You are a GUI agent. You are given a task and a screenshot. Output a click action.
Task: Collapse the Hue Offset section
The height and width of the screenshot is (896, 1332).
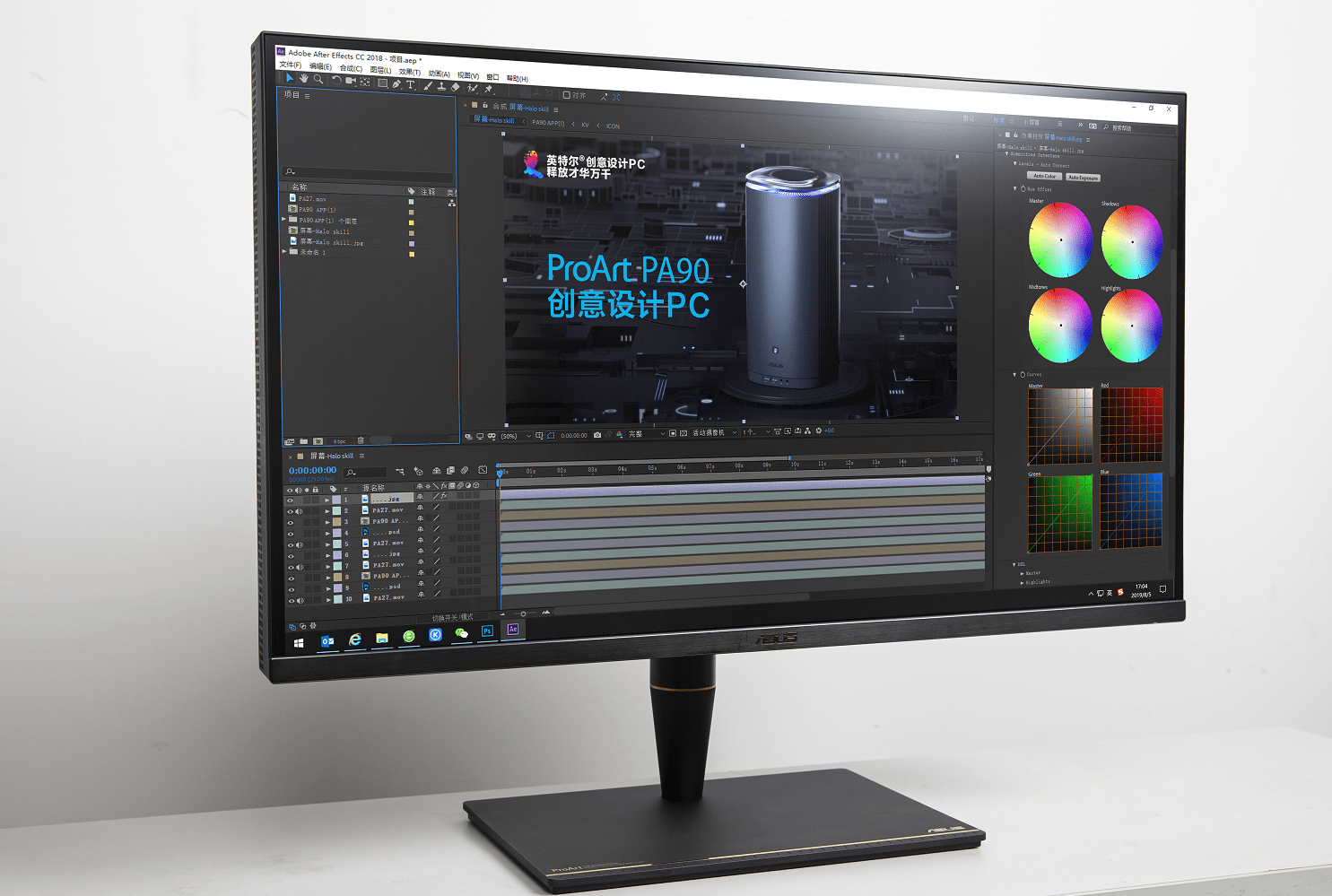pyautogui.click(x=1014, y=188)
